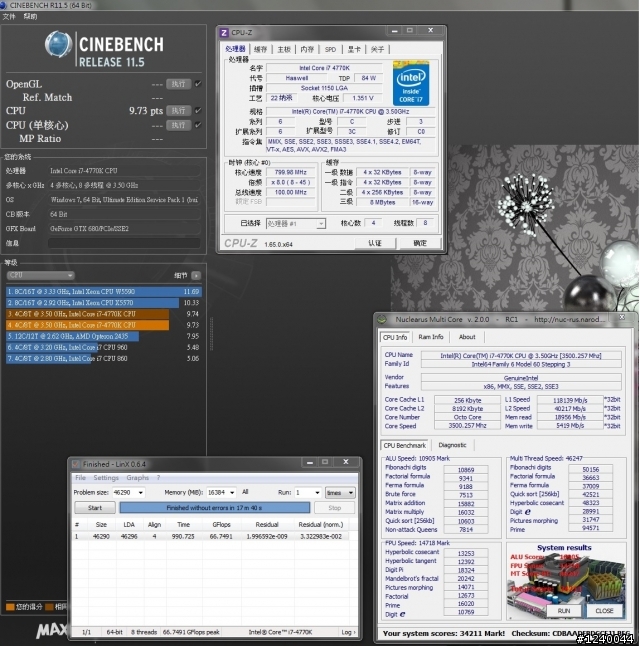This screenshot has height=647, width=640.
Task: Click the CPU-Z purple Z title icon
Action: tap(224, 33)
